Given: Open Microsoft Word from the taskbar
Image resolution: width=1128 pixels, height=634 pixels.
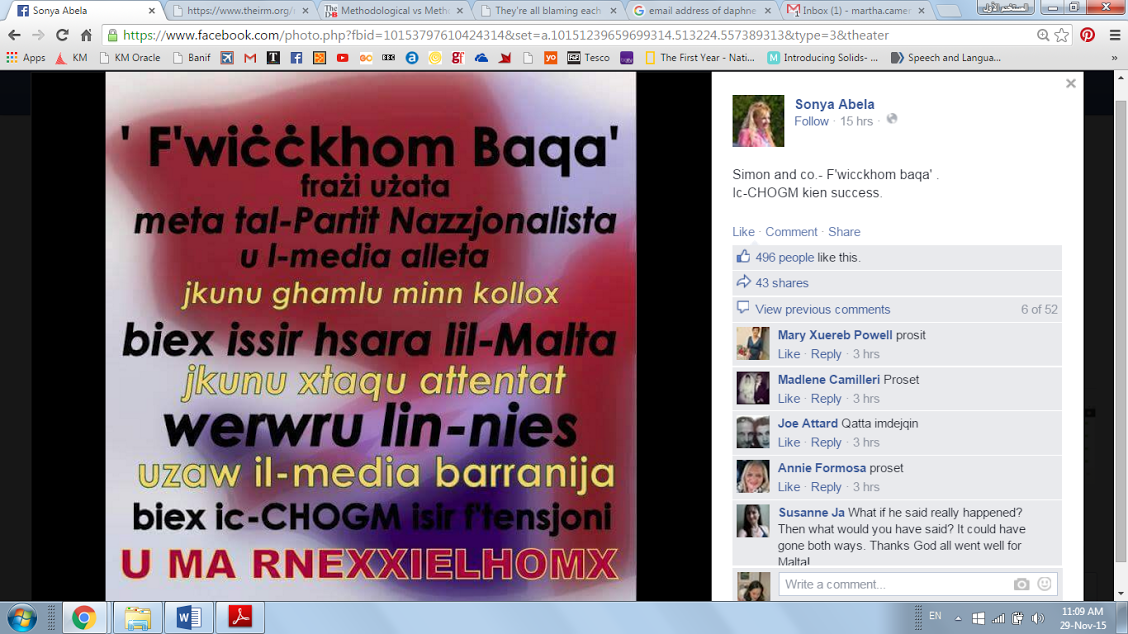Looking at the screenshot, I should [189, 618].
